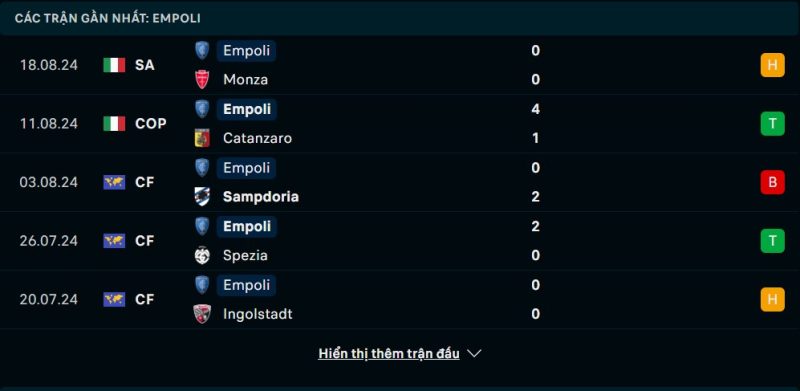
Task: Select the Empoli label in Catanzaro match
Action: point(247,109)
